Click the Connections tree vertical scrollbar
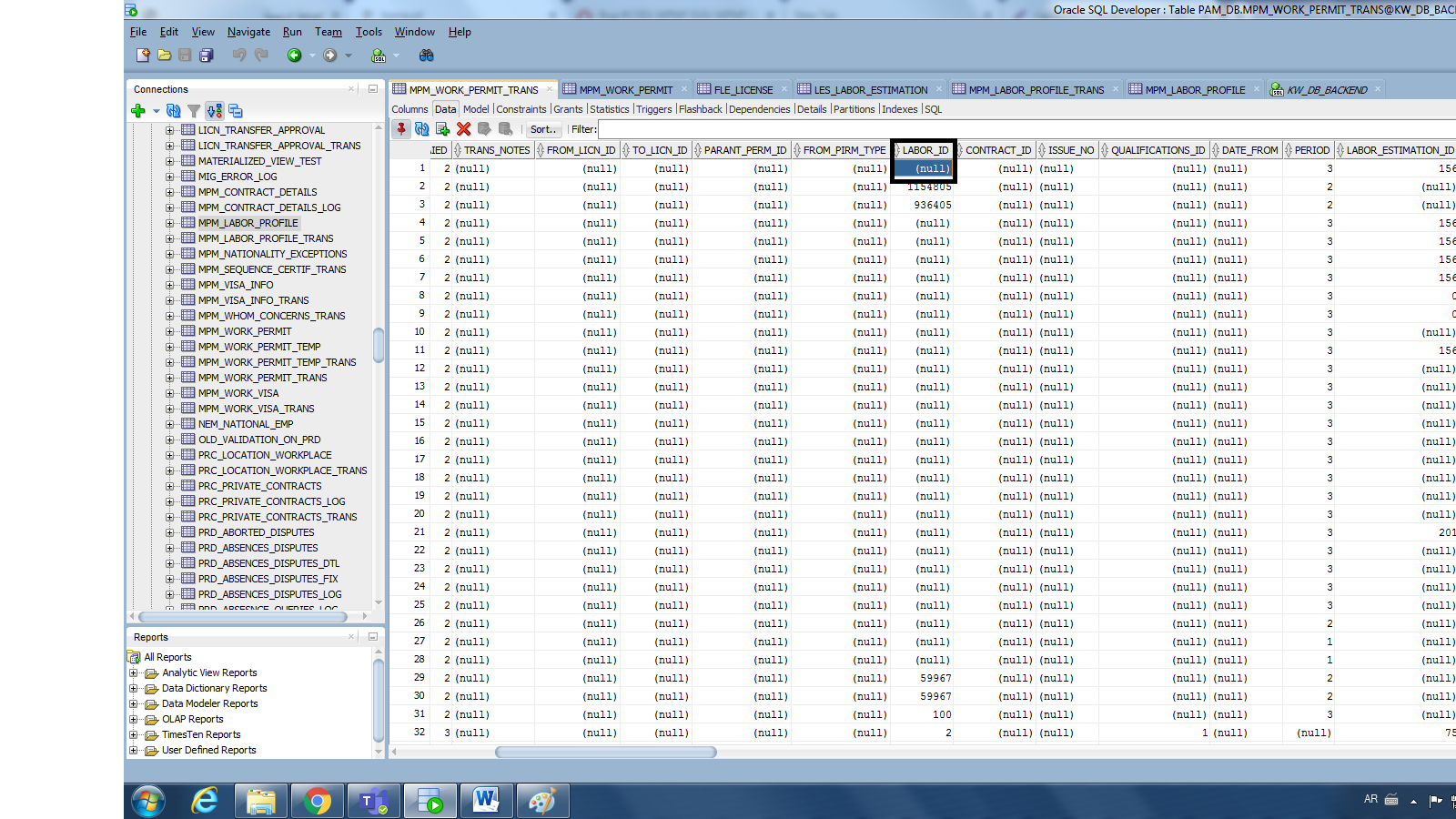Screen dimensions: 1456x819 click(379, 345)
